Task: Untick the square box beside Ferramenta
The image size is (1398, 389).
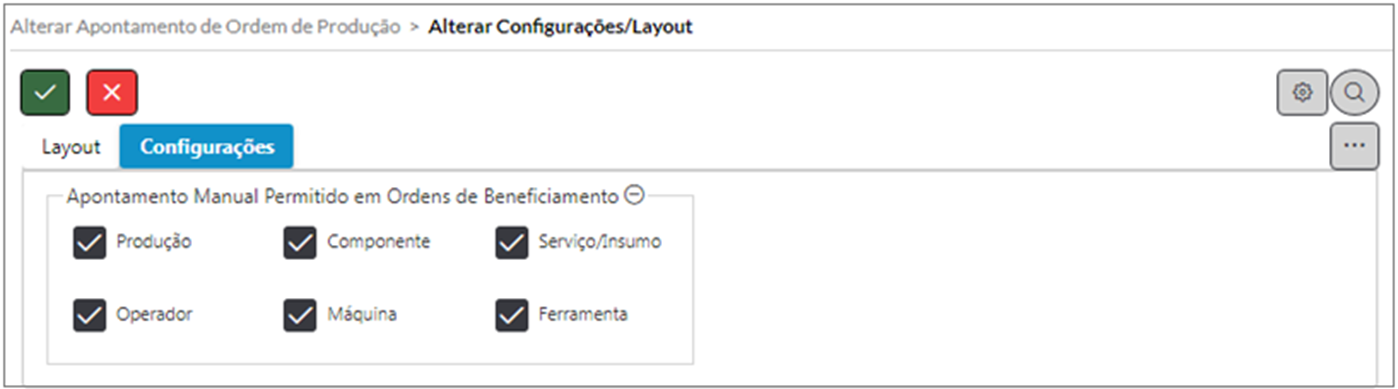Action: click(512, 315)
